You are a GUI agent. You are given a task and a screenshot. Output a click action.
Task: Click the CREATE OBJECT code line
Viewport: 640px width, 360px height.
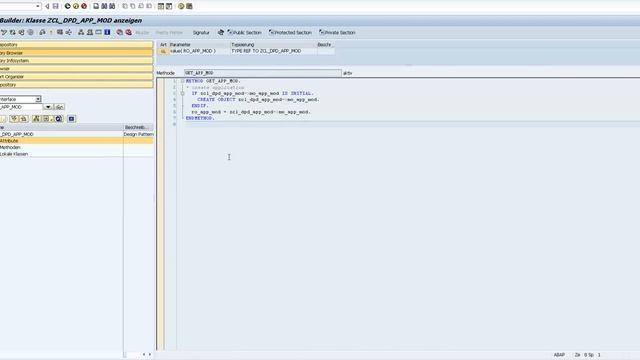258,100
